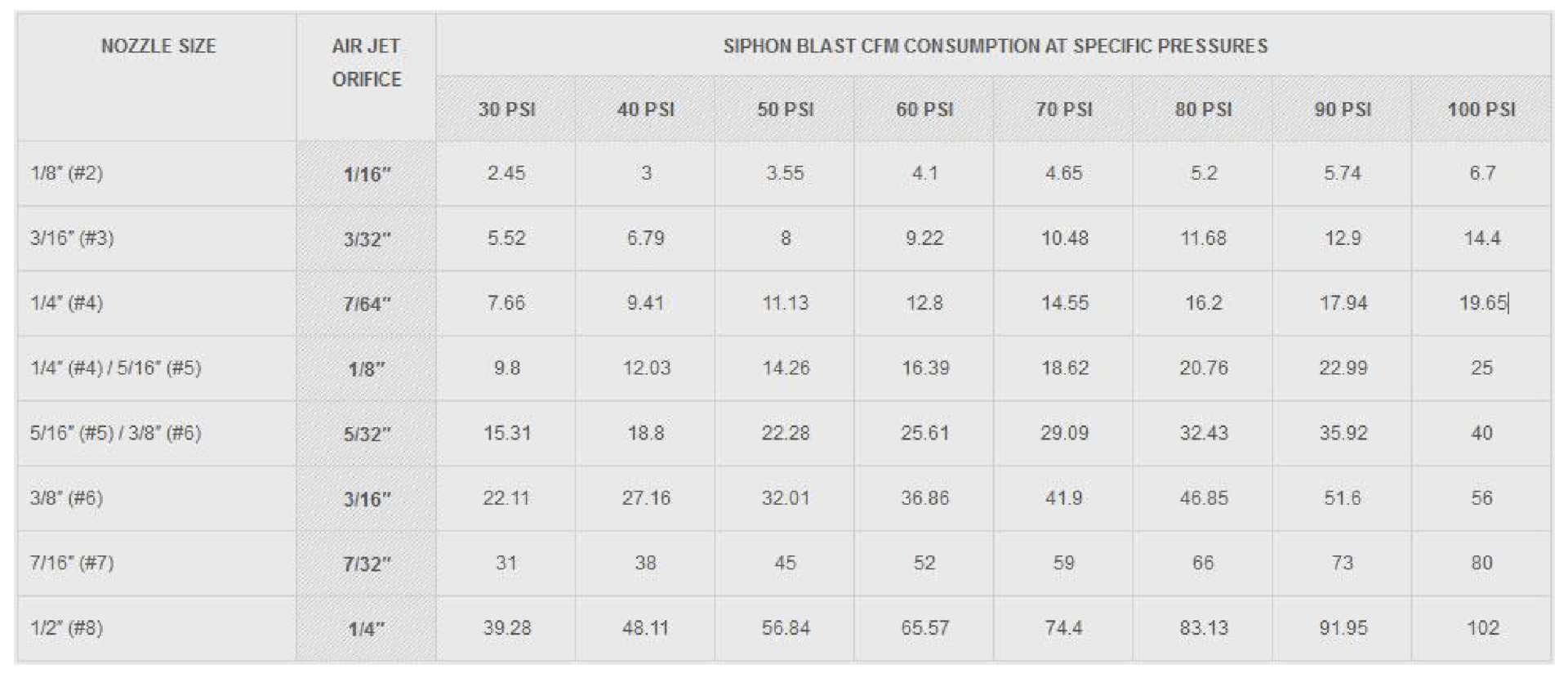Click the 5/32" air jet orifice cell
The height and width of the screenshot is (678, 1568).
click(367, 434)
